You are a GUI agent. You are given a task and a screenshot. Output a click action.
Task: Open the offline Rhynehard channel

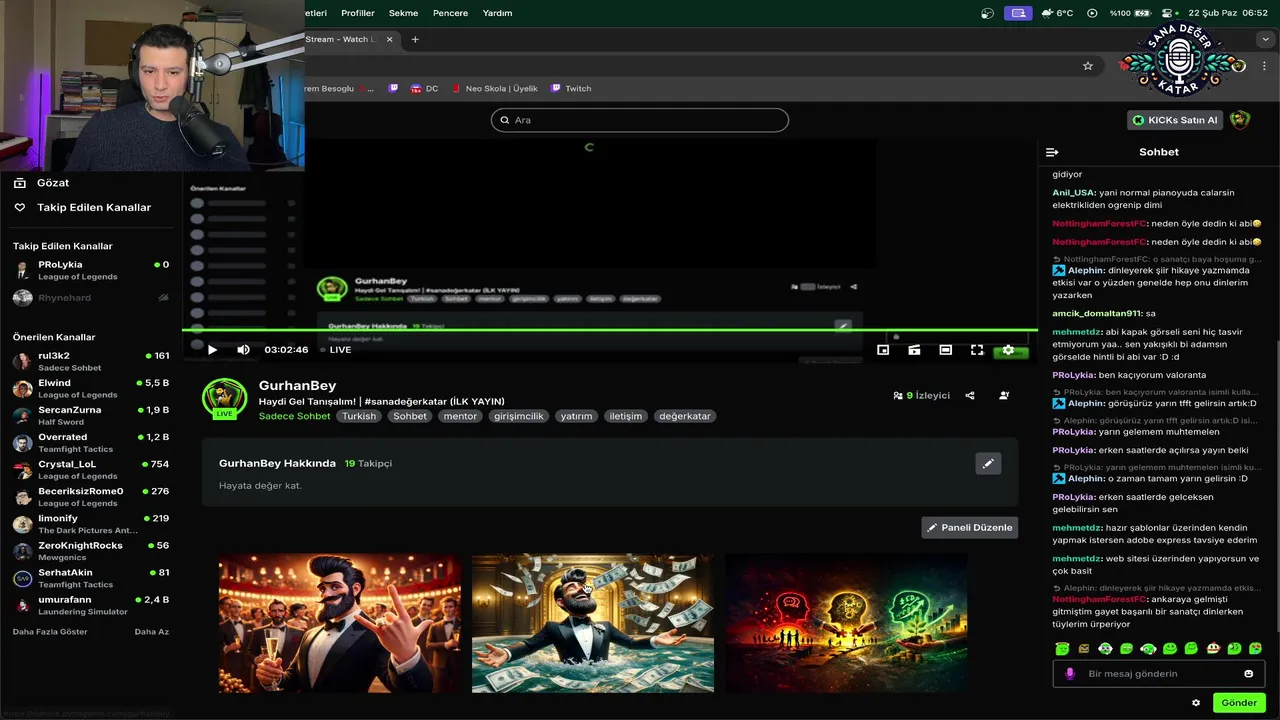90,297
